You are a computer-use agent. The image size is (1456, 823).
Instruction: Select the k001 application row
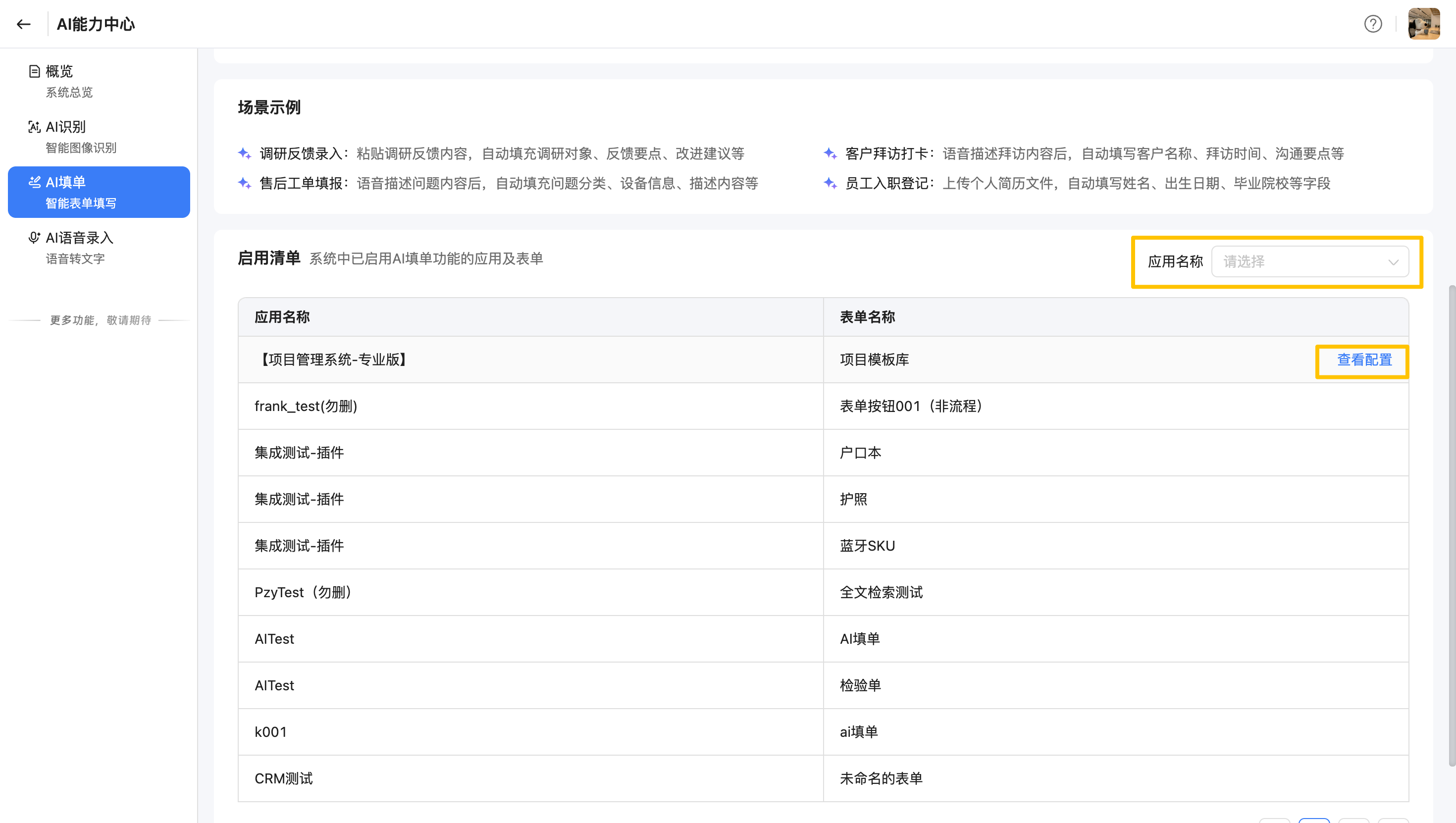(x=270, y=732)
